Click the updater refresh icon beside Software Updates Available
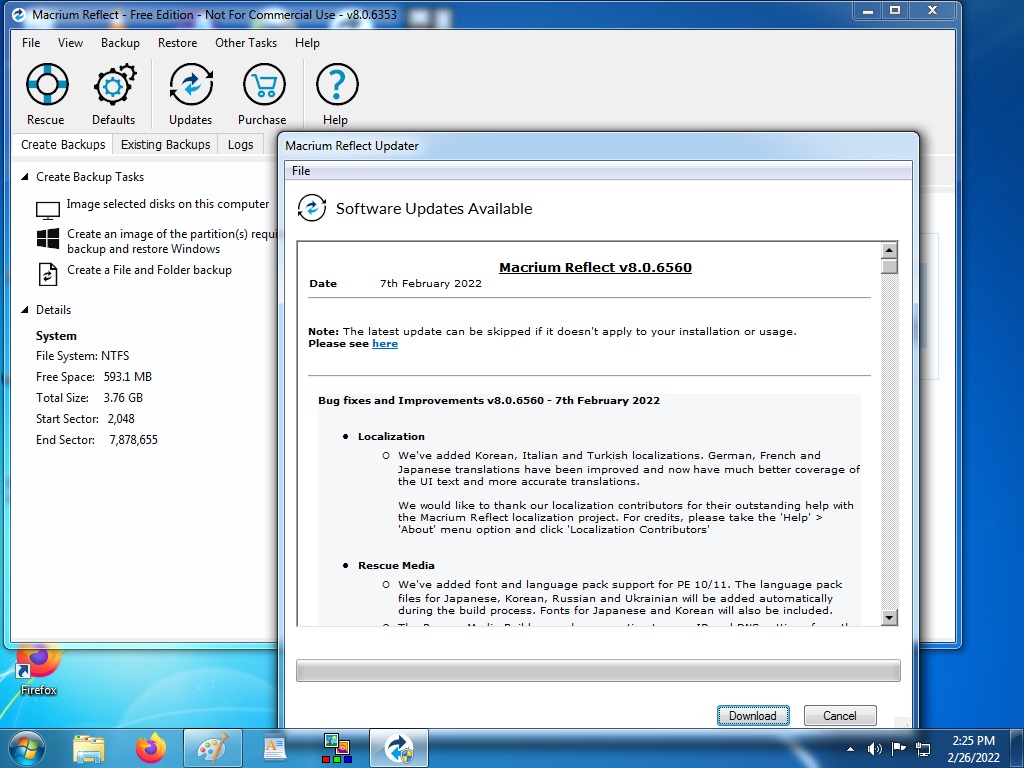Viewport: 1024px width, 768px height. pos(312,208)
